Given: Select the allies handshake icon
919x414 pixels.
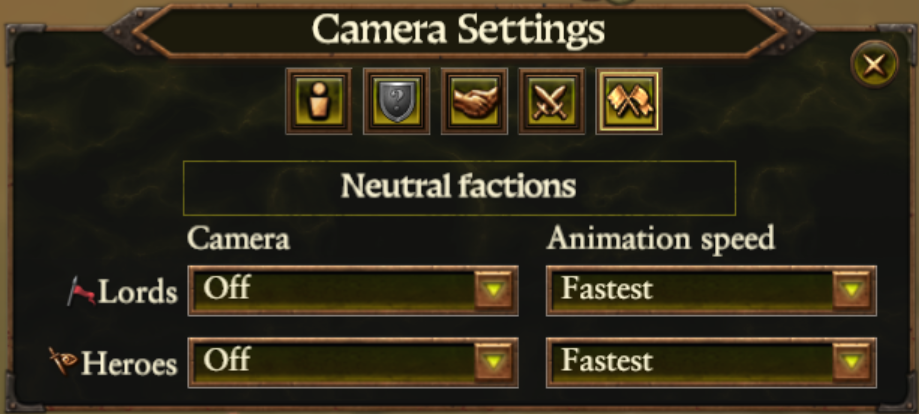Looking at the screenshot, I should point(475,101).
